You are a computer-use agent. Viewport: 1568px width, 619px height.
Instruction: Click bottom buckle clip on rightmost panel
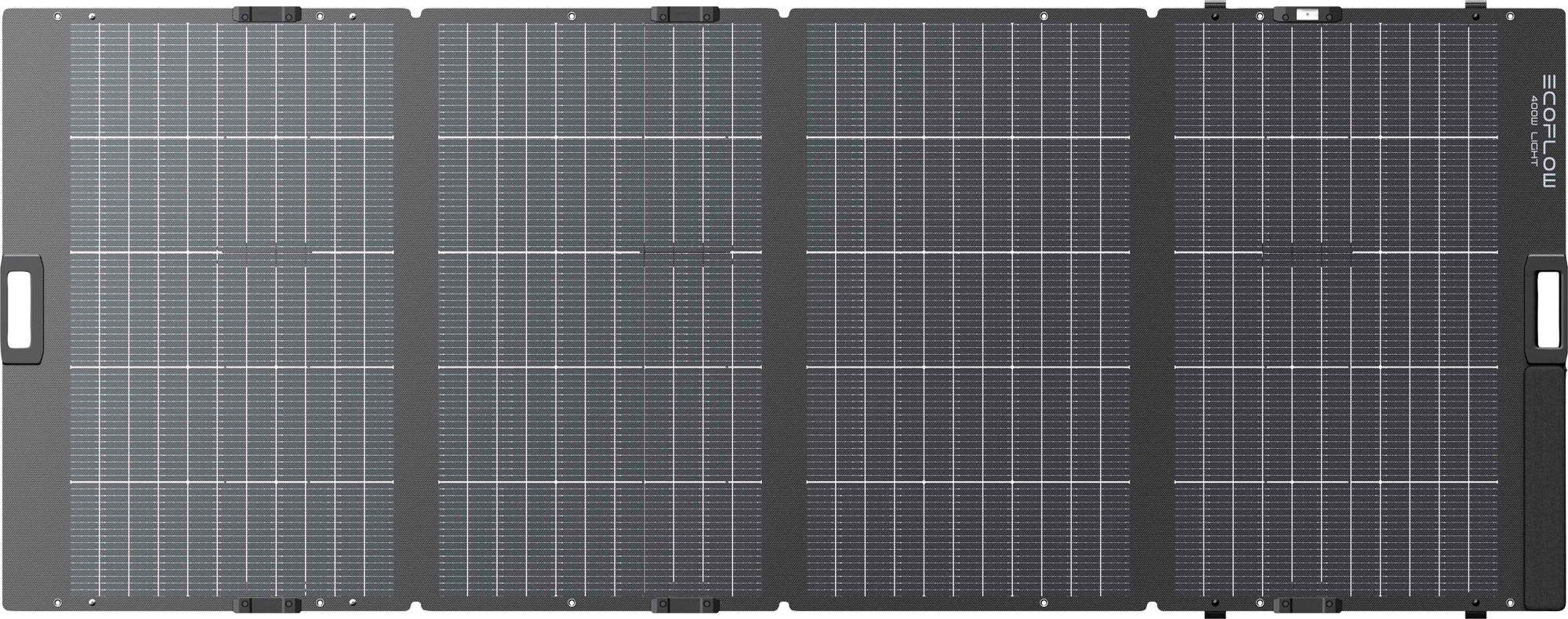[1307, 605]
